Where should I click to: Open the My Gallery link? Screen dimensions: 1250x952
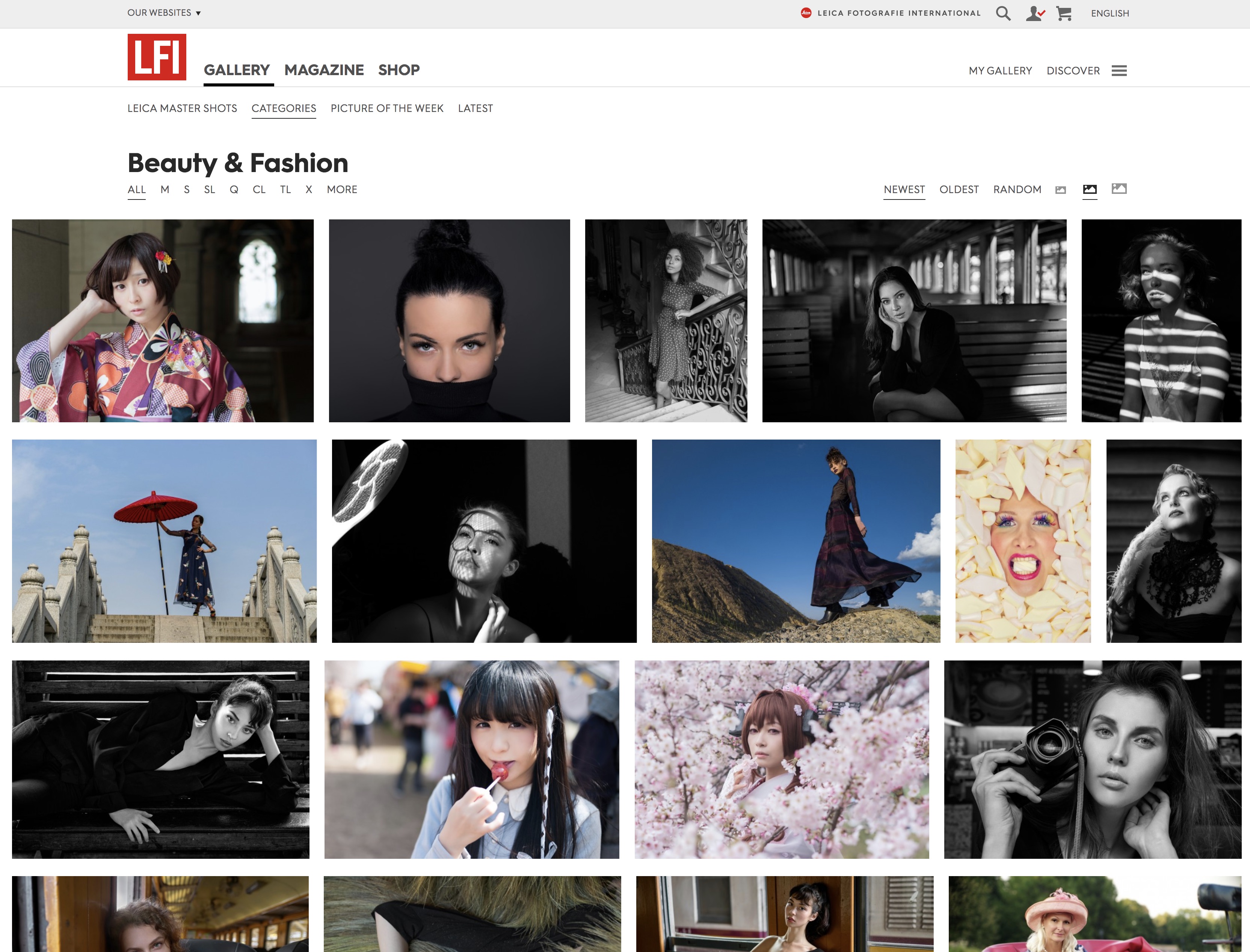(x=999, y=71)
